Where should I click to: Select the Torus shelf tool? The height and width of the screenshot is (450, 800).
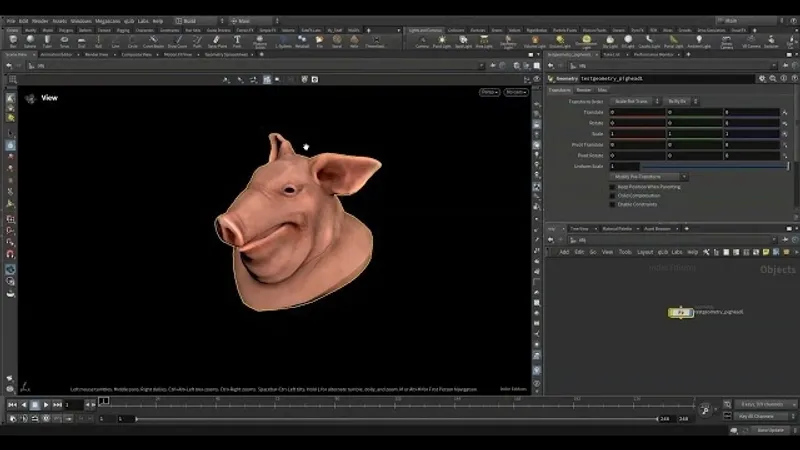click(x=64, y=41)
